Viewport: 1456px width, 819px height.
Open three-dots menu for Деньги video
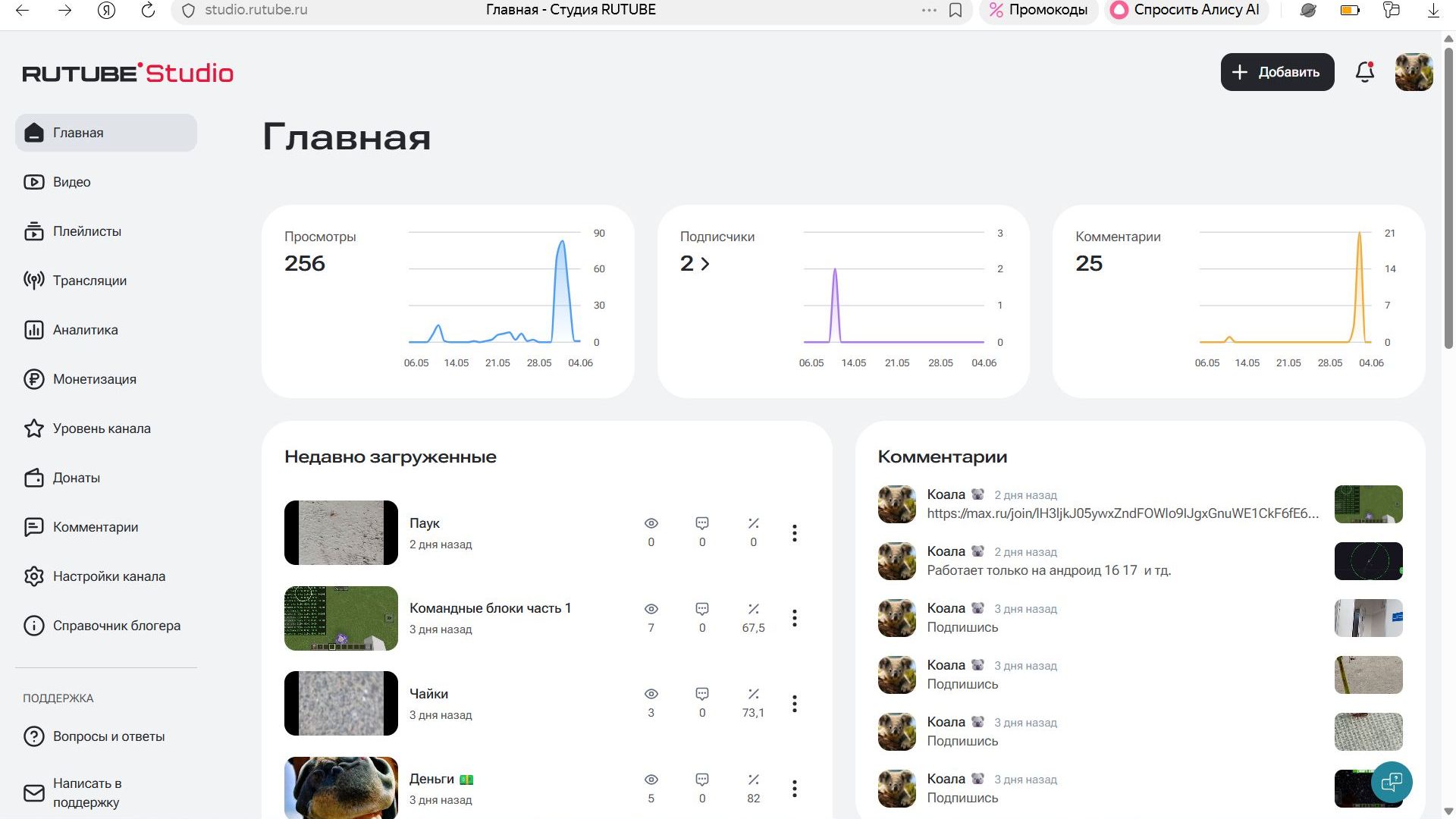(x=795, y=789)
